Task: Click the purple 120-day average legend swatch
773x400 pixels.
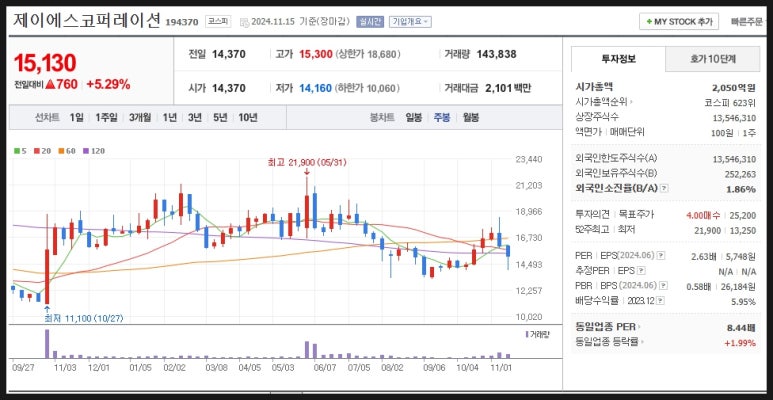Action: coord(85,151)
